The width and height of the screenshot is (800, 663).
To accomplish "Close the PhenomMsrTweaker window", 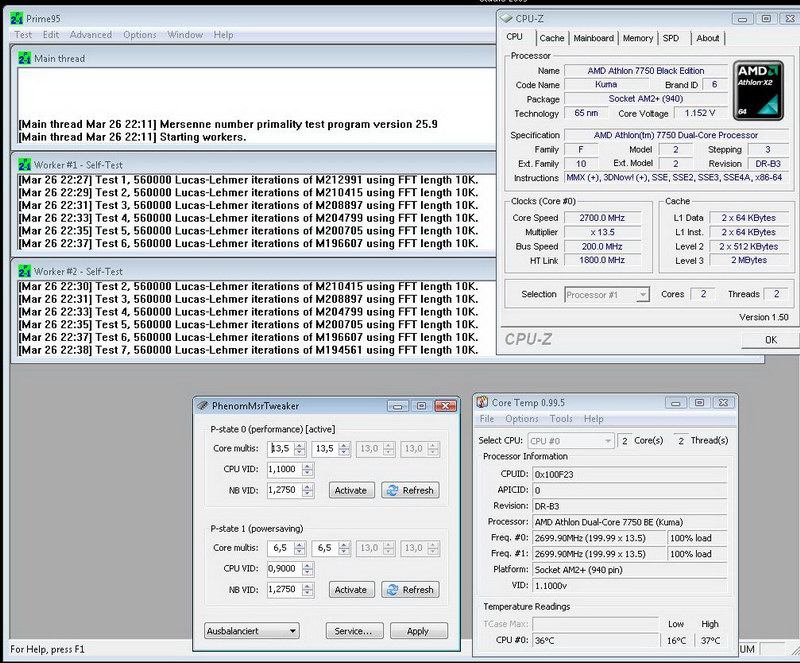I will [x=445, y=406].
